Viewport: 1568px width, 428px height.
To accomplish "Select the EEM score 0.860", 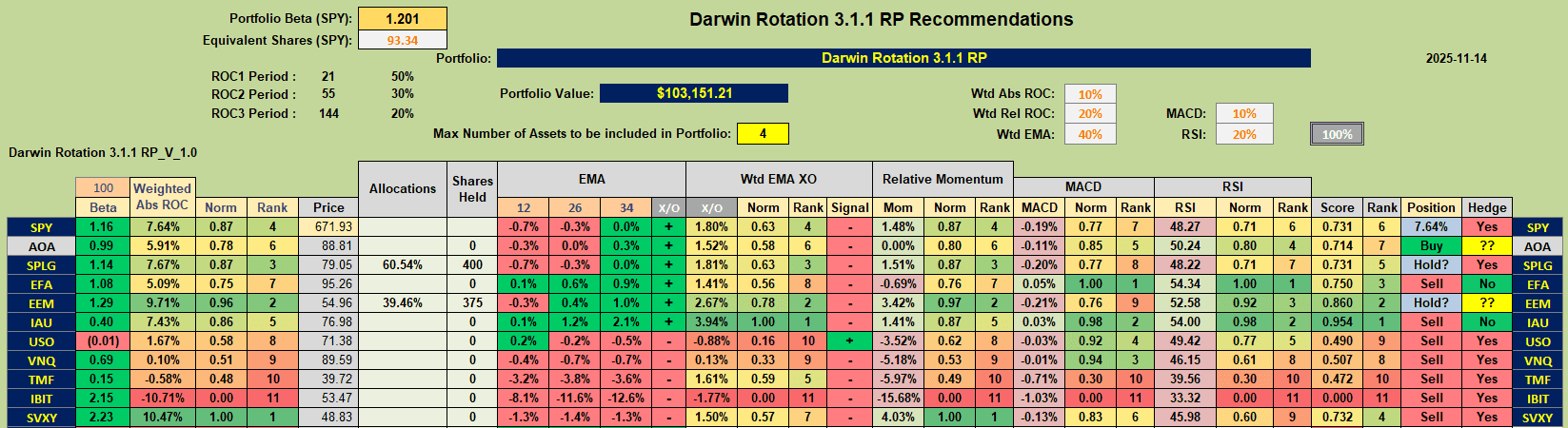I will tap(1338, 303).
